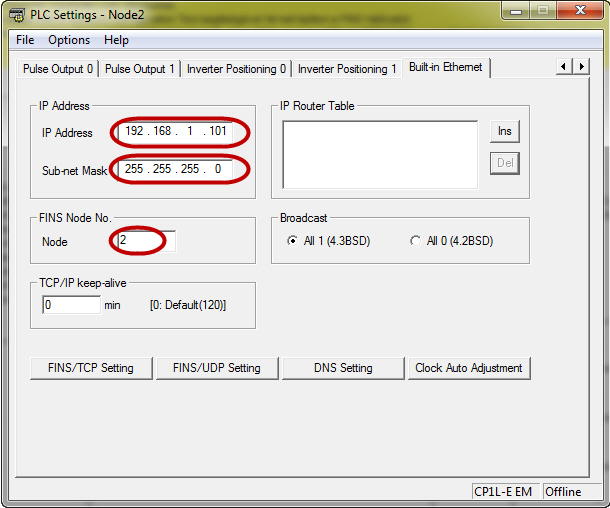Open the File menu
The height and width of the screenshot is (508, 610).
click(x=25, y=40)
